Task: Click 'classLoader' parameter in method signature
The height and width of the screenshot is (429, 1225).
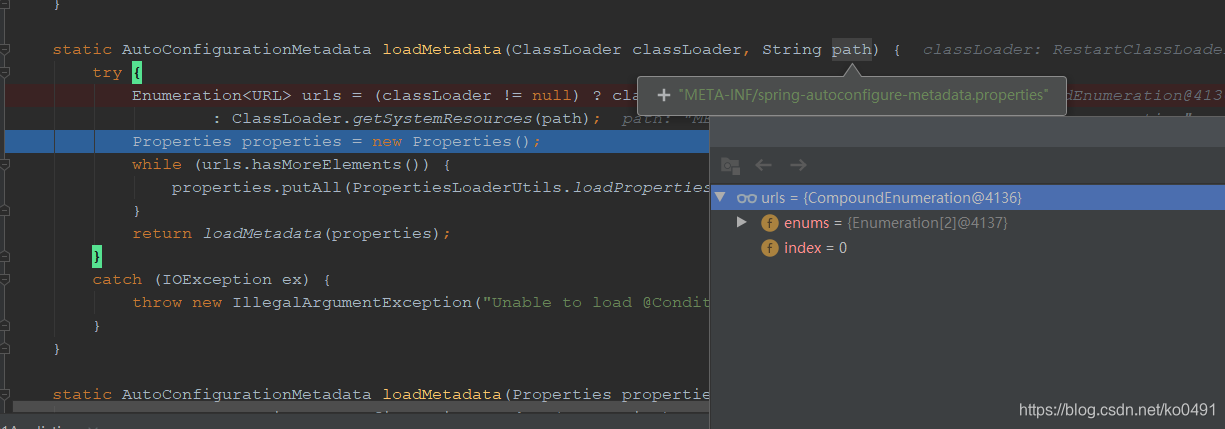Action: [687, 49]
